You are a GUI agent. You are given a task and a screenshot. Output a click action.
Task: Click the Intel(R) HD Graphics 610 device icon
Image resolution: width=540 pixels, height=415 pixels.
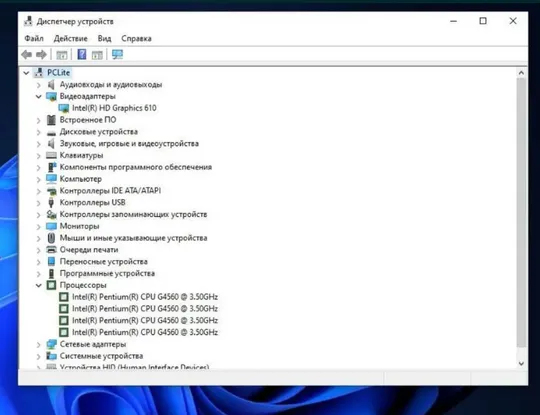(64, 108)
